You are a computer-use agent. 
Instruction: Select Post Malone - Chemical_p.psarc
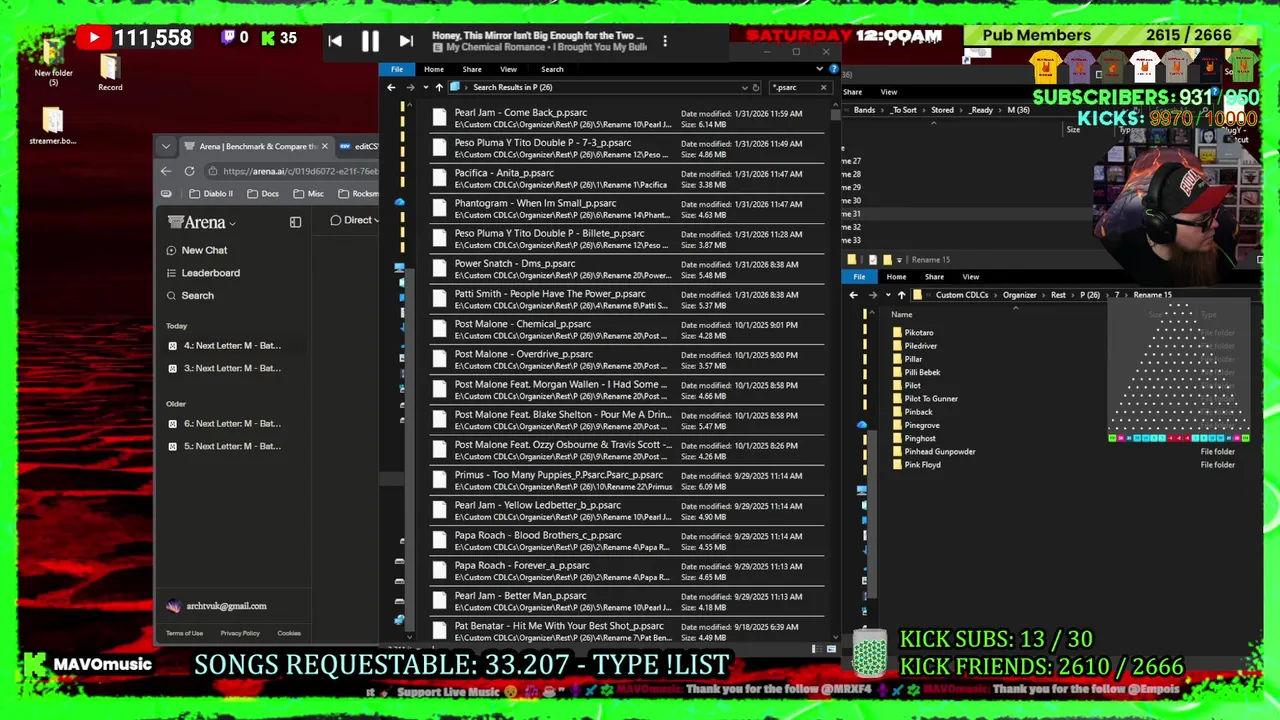coord(628,329)
